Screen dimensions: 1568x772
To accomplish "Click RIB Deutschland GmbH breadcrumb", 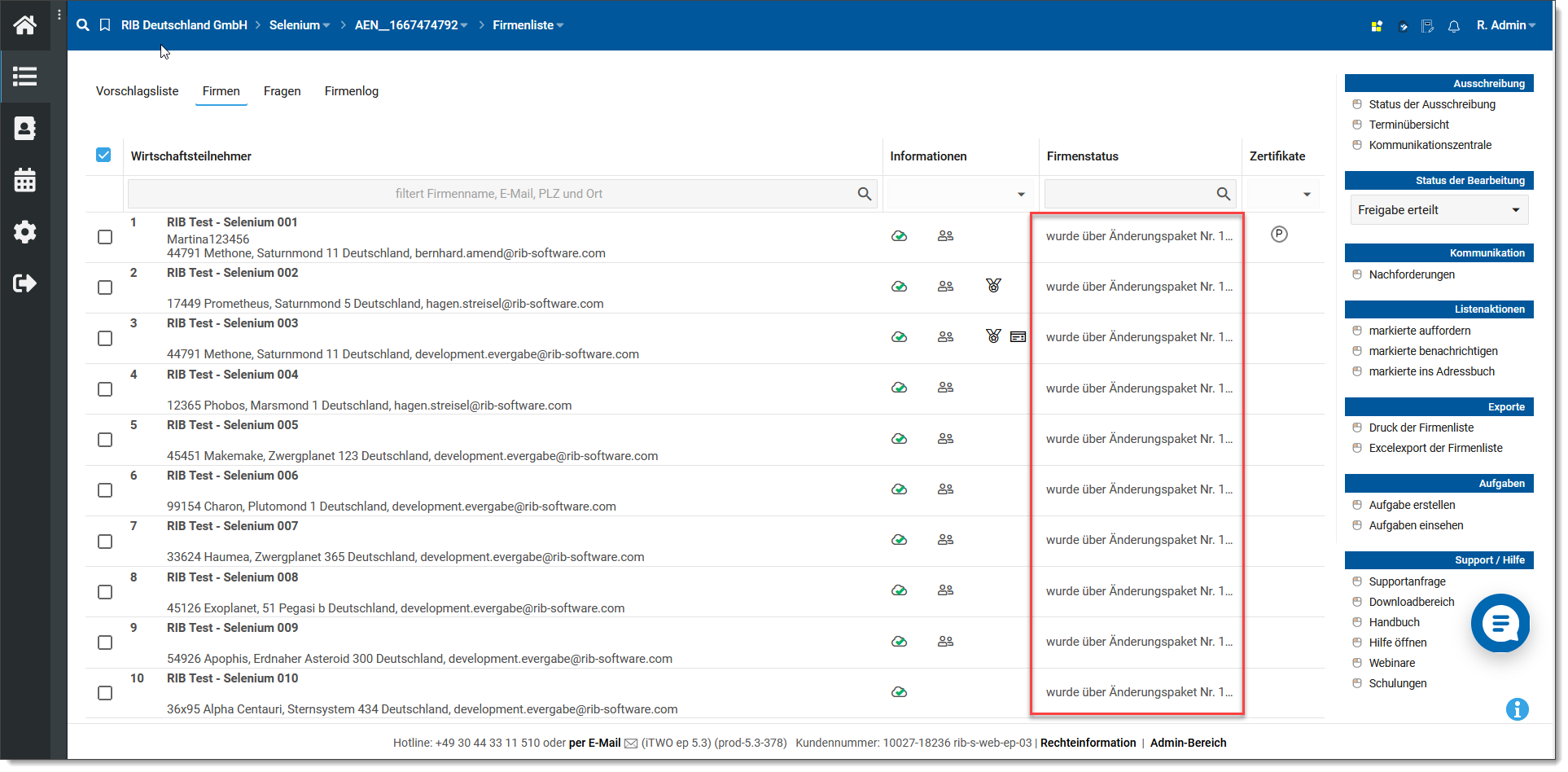I will [184, 25].
